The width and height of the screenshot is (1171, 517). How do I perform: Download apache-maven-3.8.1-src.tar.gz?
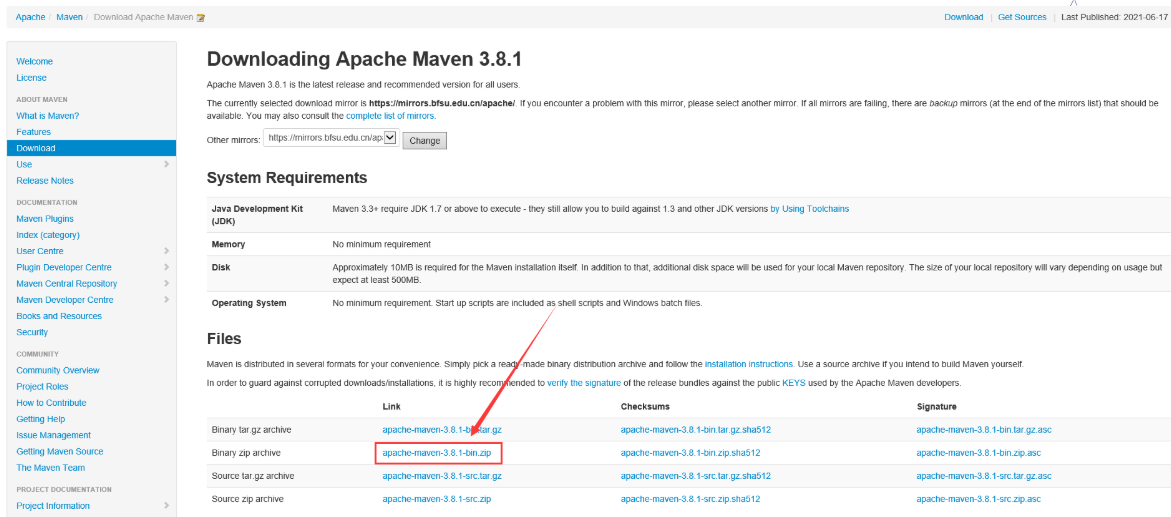coord(441,476)
